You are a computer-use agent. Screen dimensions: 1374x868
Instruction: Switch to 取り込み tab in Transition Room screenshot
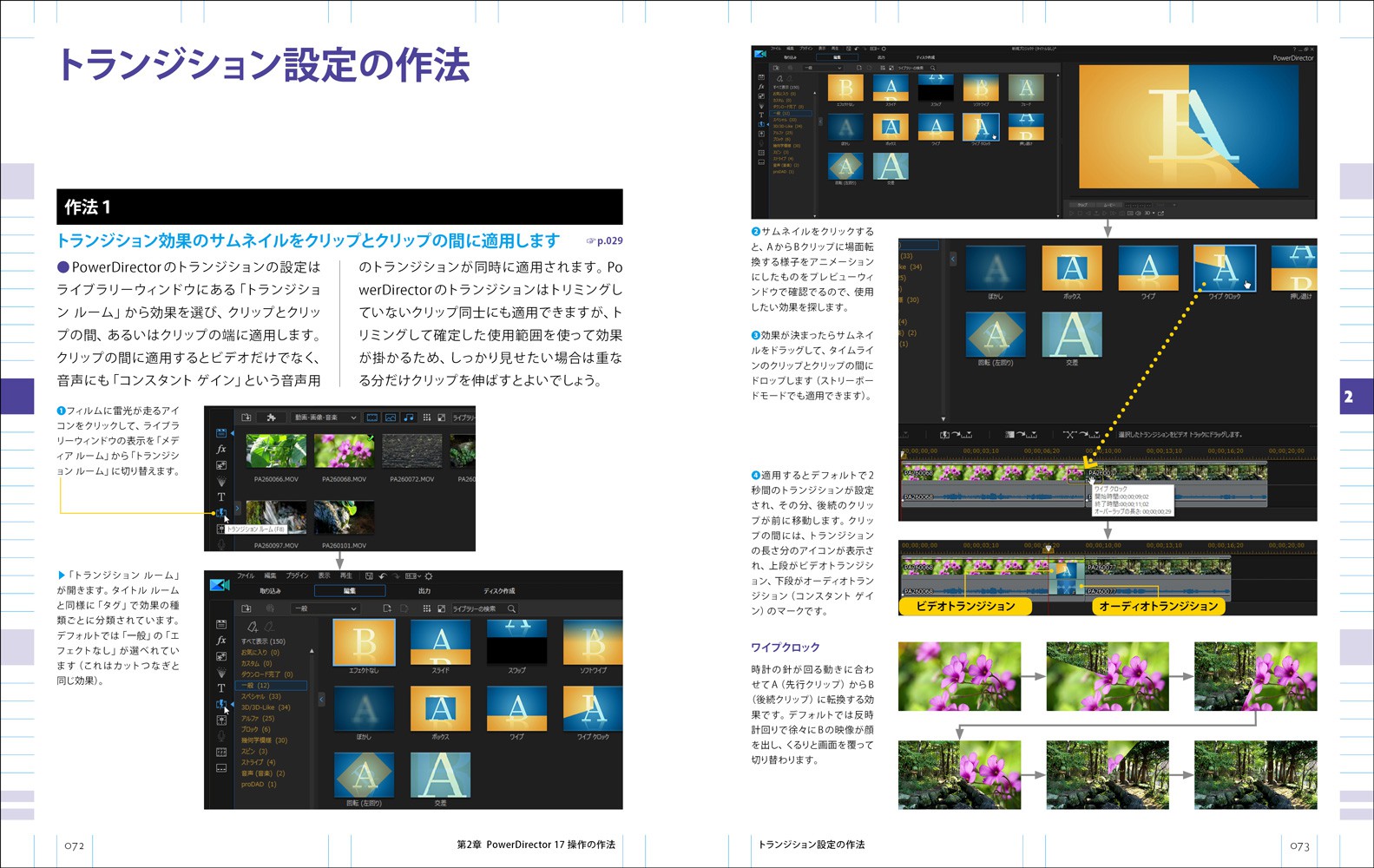point(270,591)
